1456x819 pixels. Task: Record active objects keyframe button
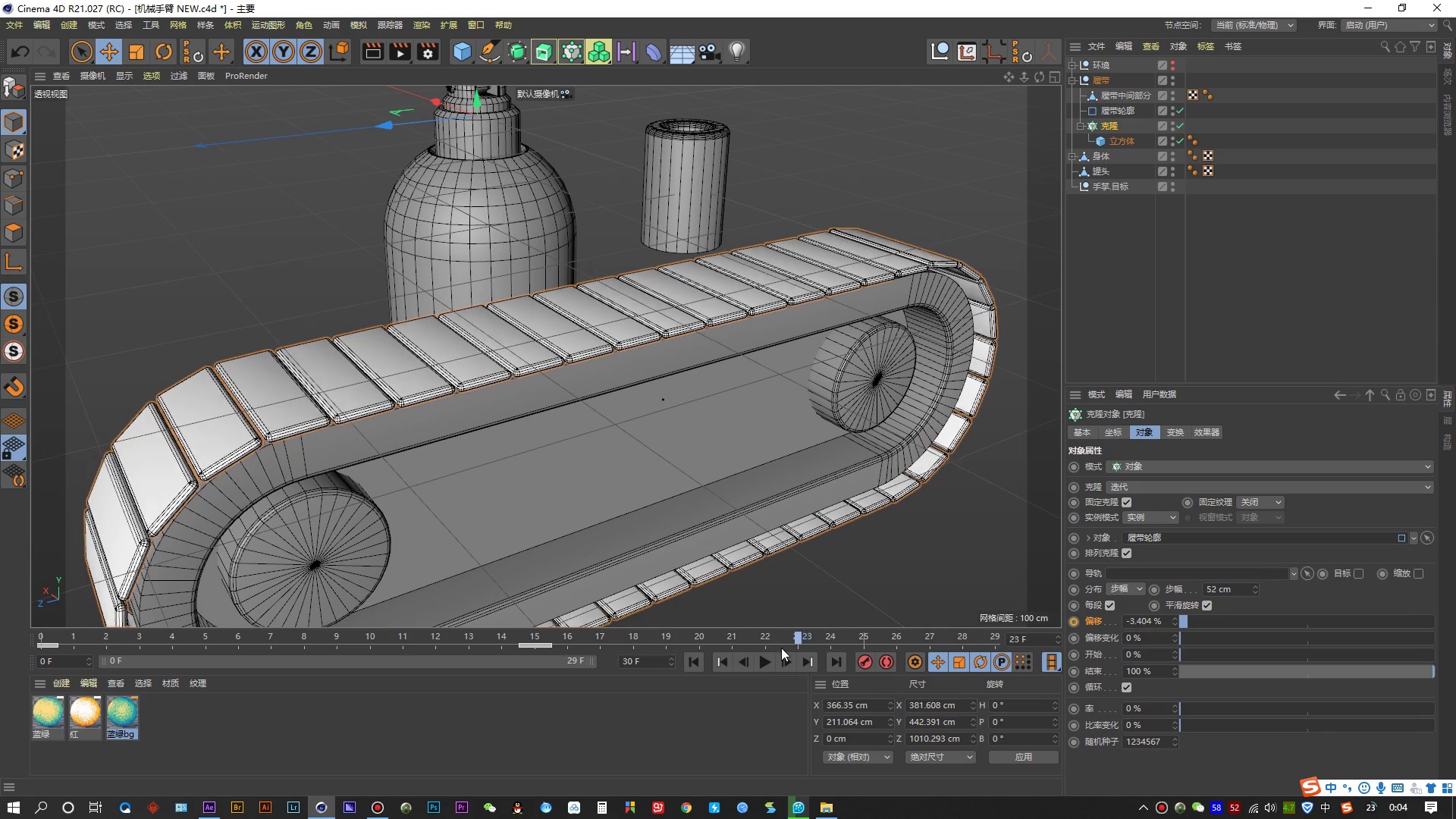(865, 662)
